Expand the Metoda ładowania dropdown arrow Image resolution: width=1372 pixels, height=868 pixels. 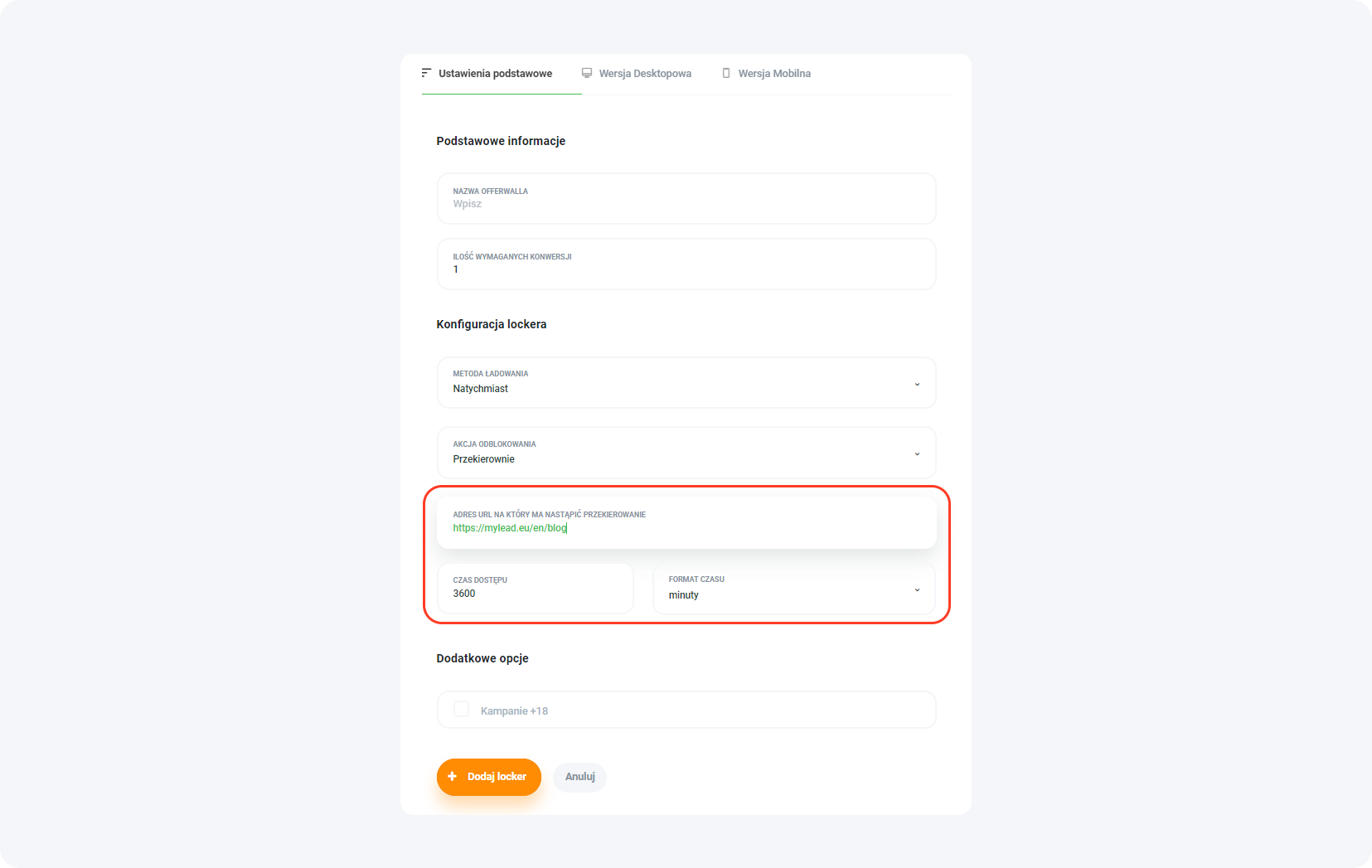pos(917,384)
